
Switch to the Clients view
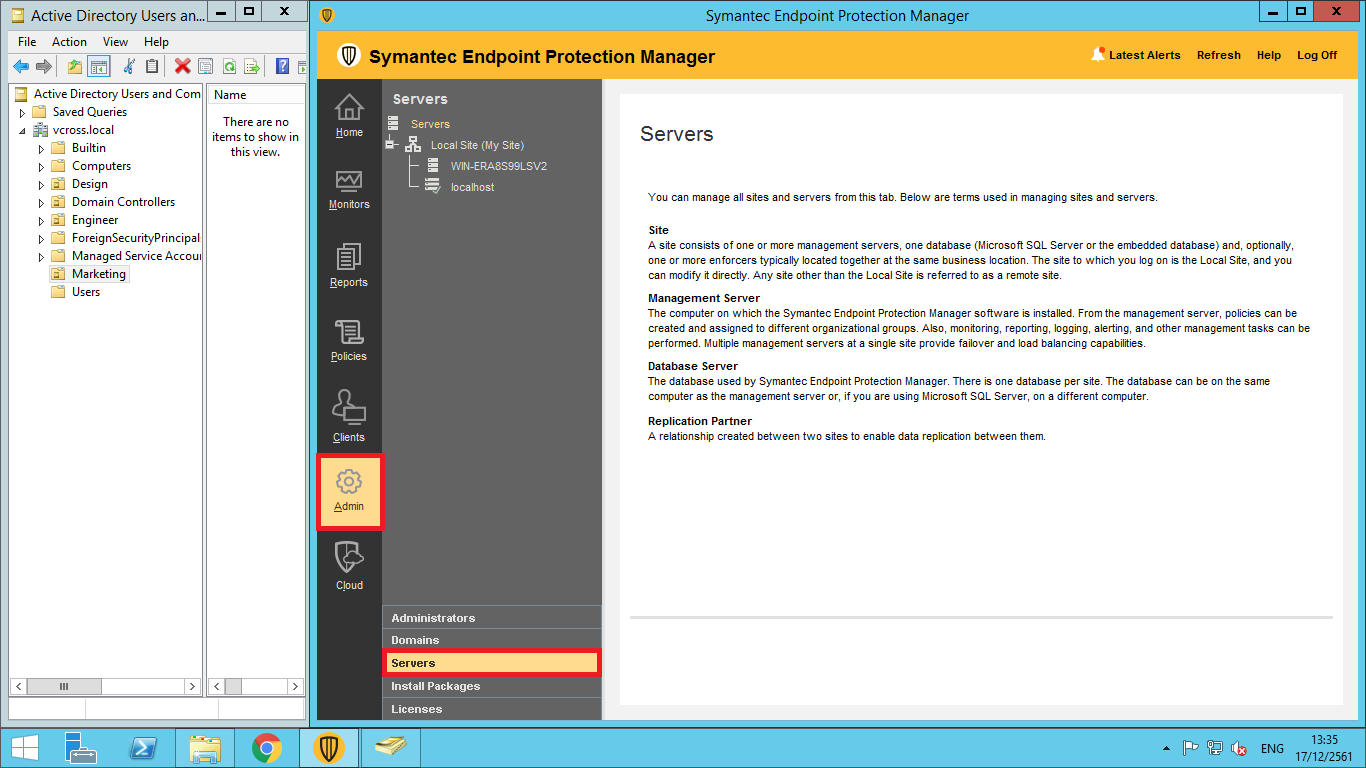(x=349, y=417)
